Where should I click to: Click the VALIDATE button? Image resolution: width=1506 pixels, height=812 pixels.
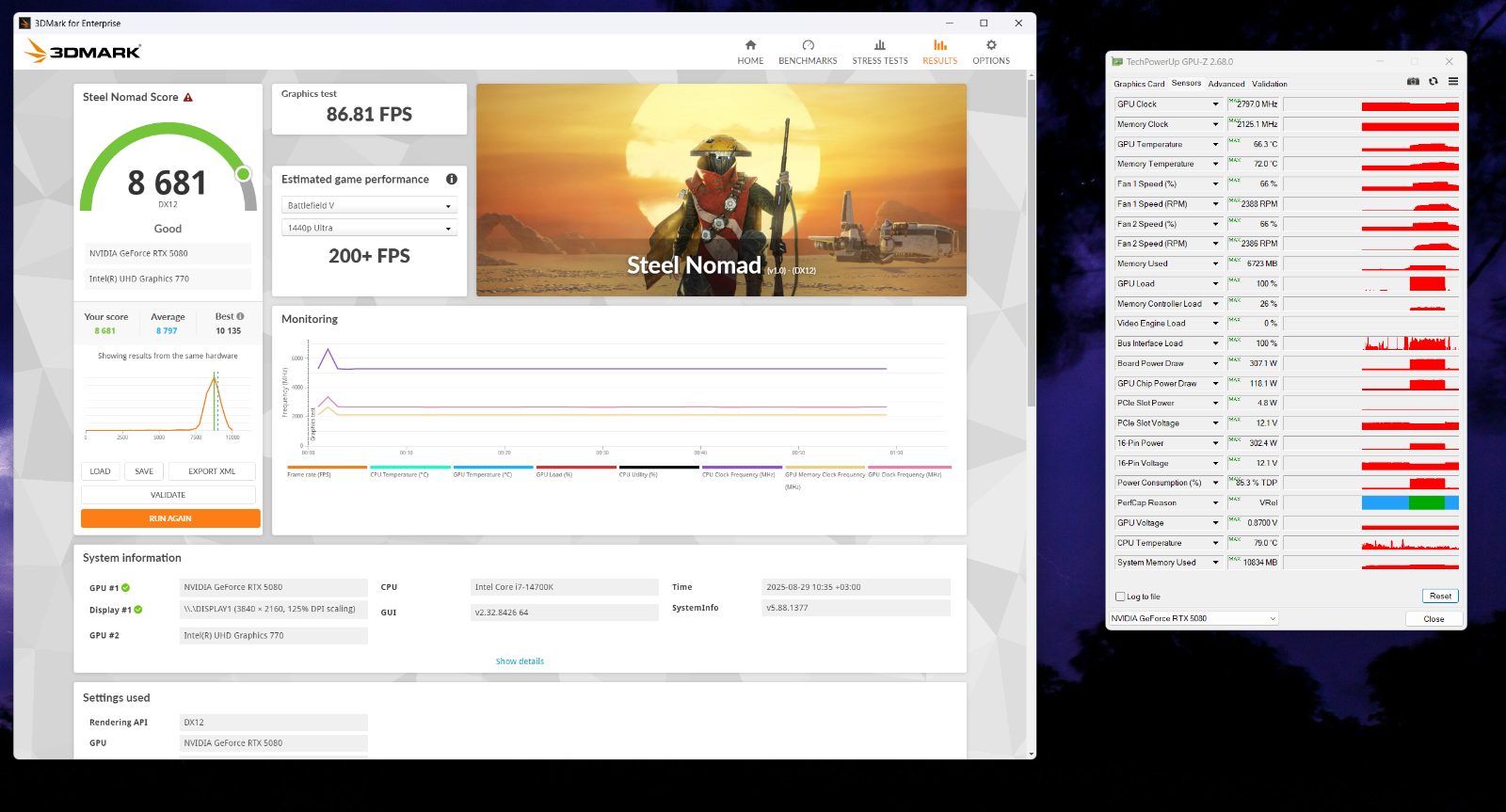pyautogui.click(x=168, y=495)
